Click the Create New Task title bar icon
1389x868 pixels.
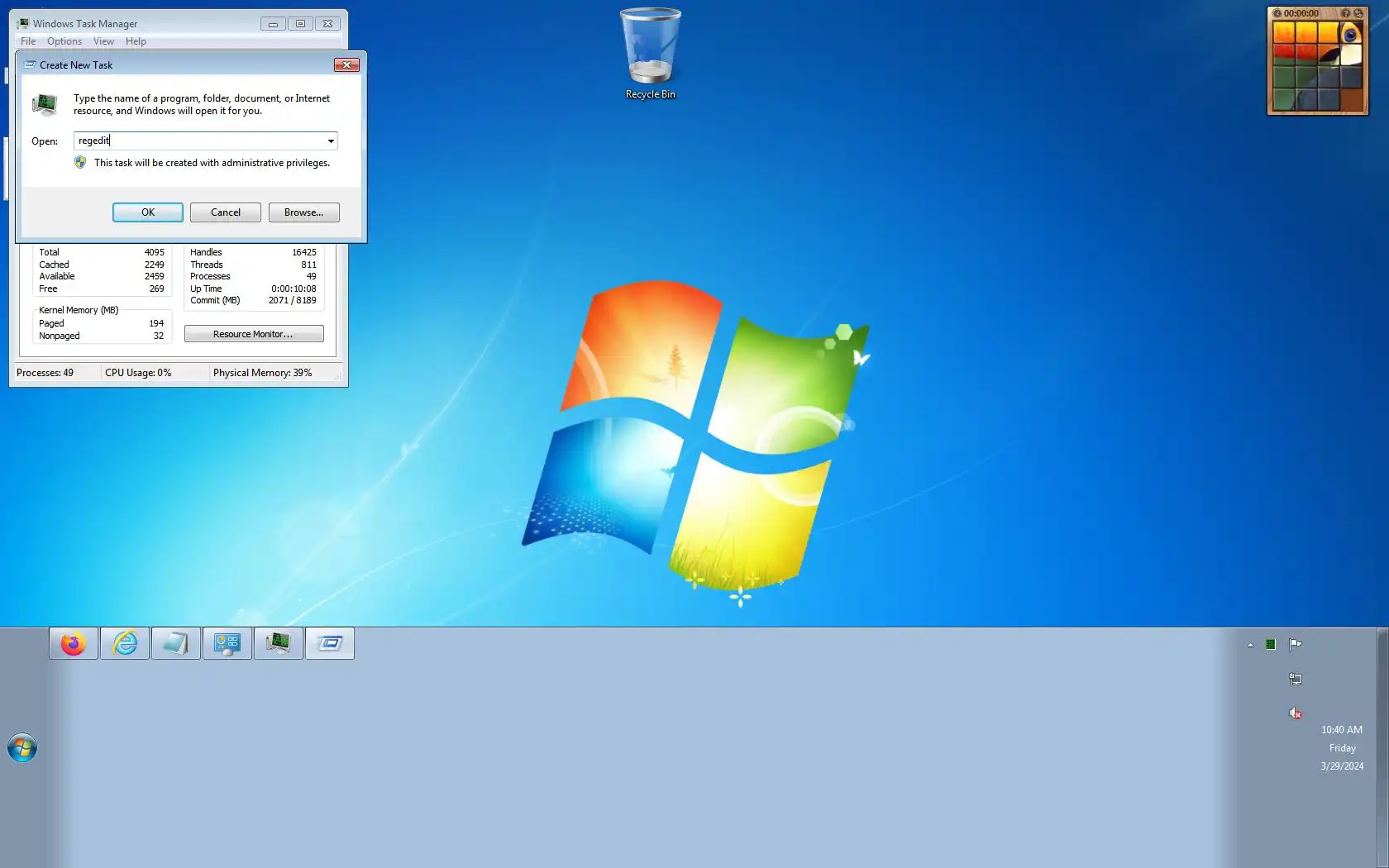point(30,64)
